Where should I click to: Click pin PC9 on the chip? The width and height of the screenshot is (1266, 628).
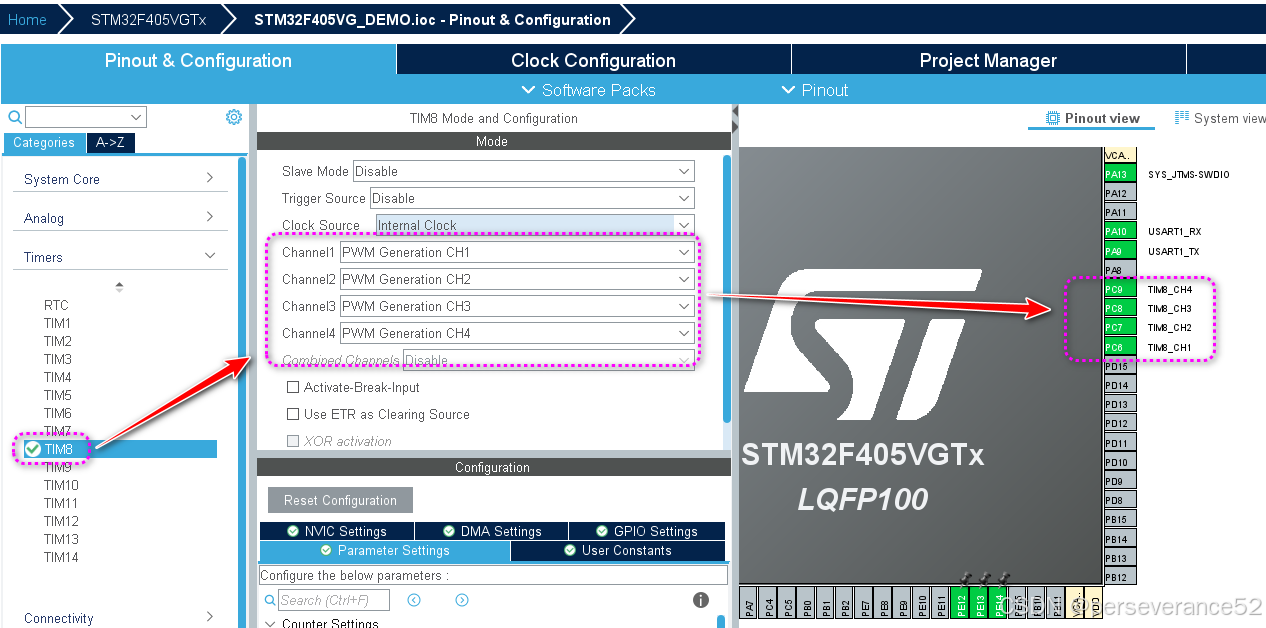[x=1120, y=289]
